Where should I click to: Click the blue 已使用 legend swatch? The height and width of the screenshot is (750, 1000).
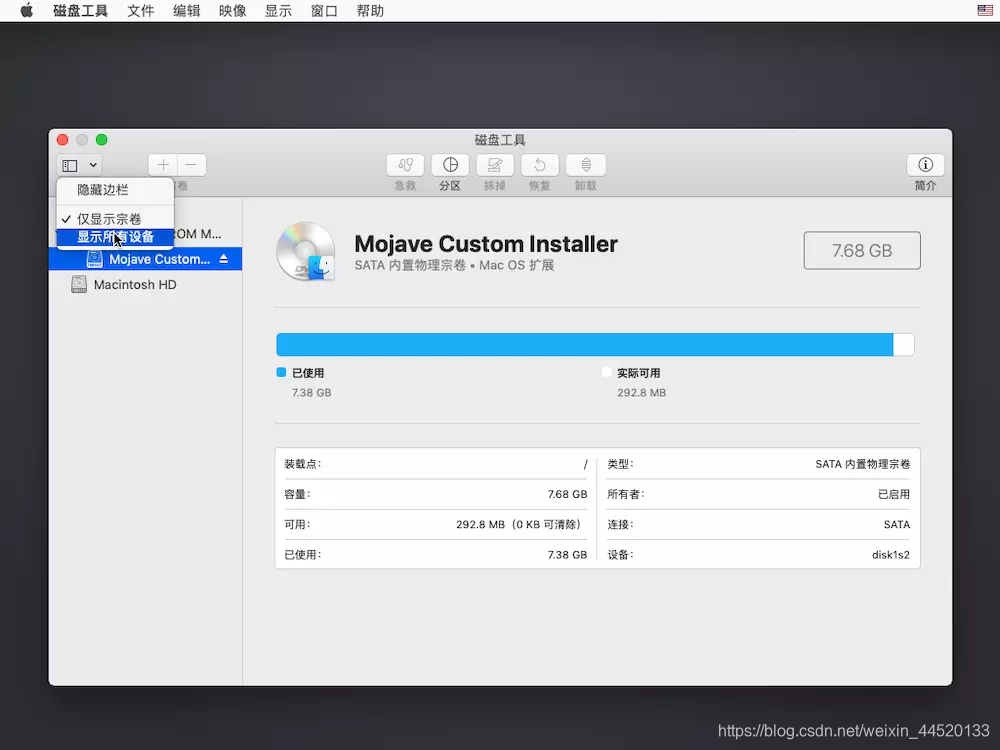[x=281, y=372]
